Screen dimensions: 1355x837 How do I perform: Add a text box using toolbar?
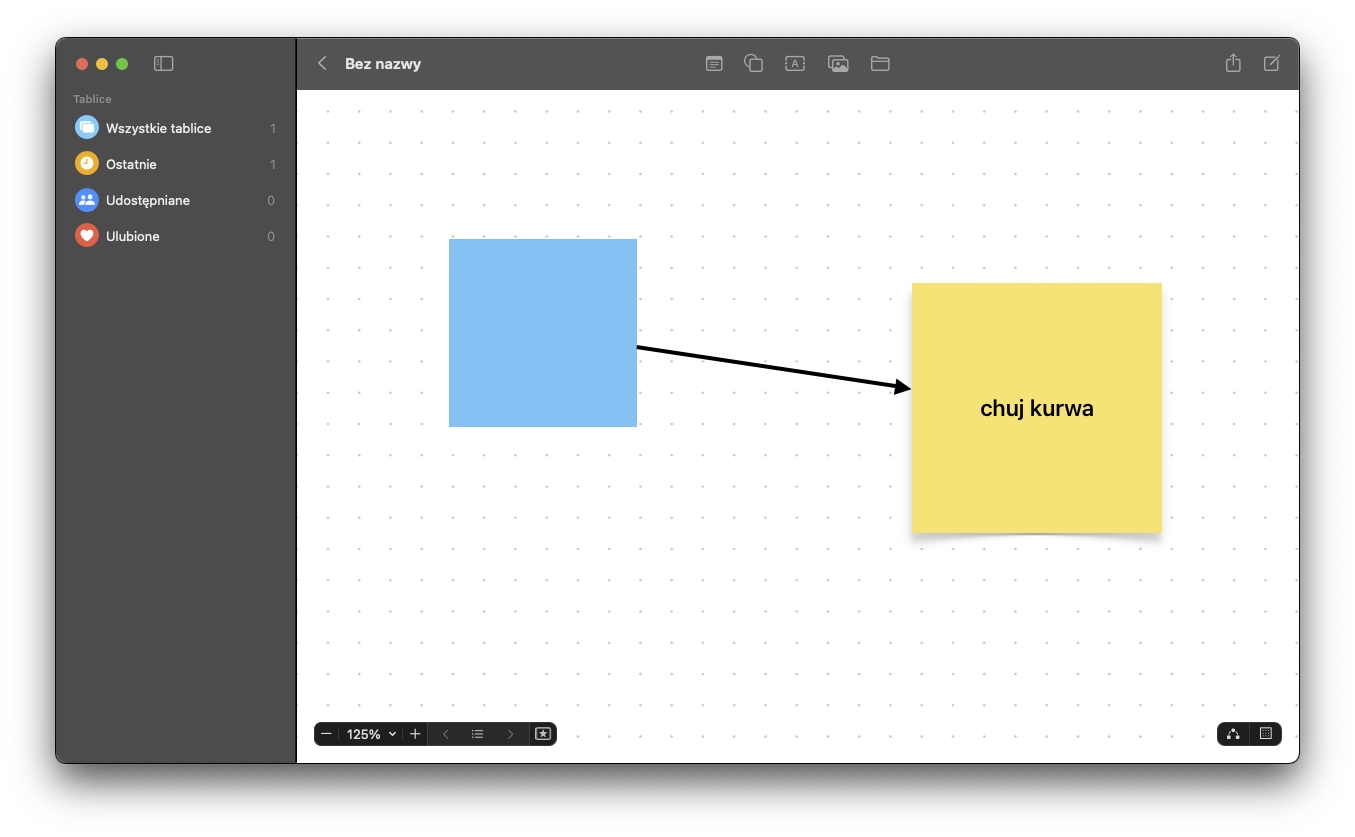(795, 64)
